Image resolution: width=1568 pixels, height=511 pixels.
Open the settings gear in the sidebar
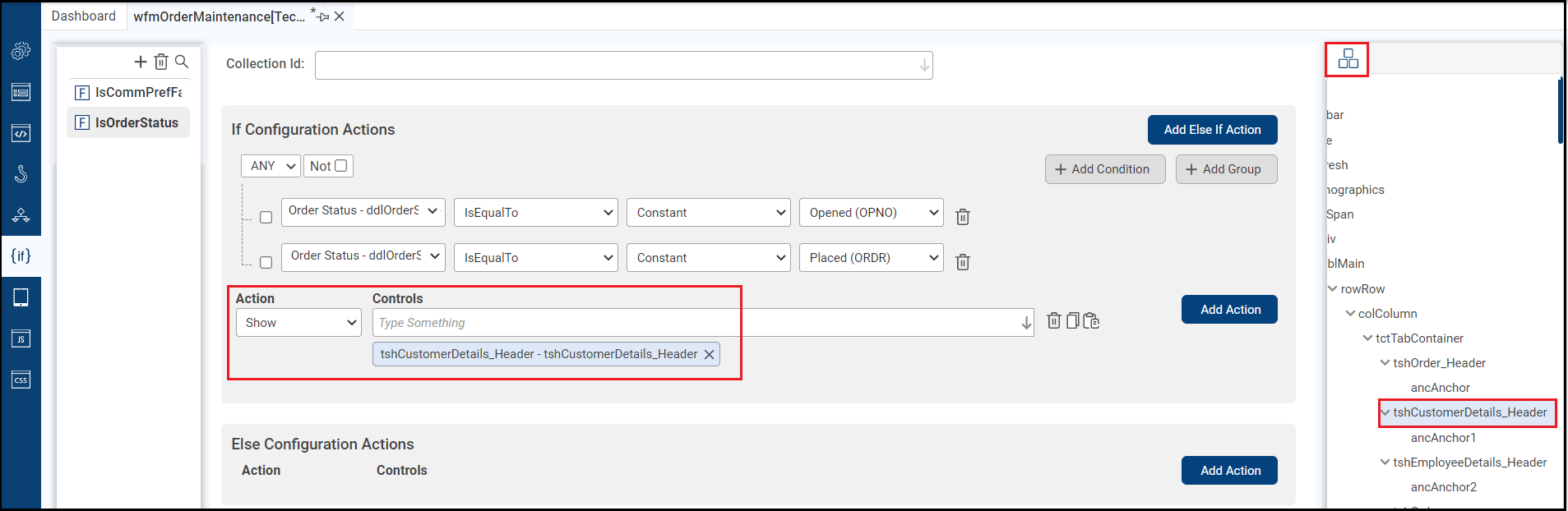click(x=21, y=51)
